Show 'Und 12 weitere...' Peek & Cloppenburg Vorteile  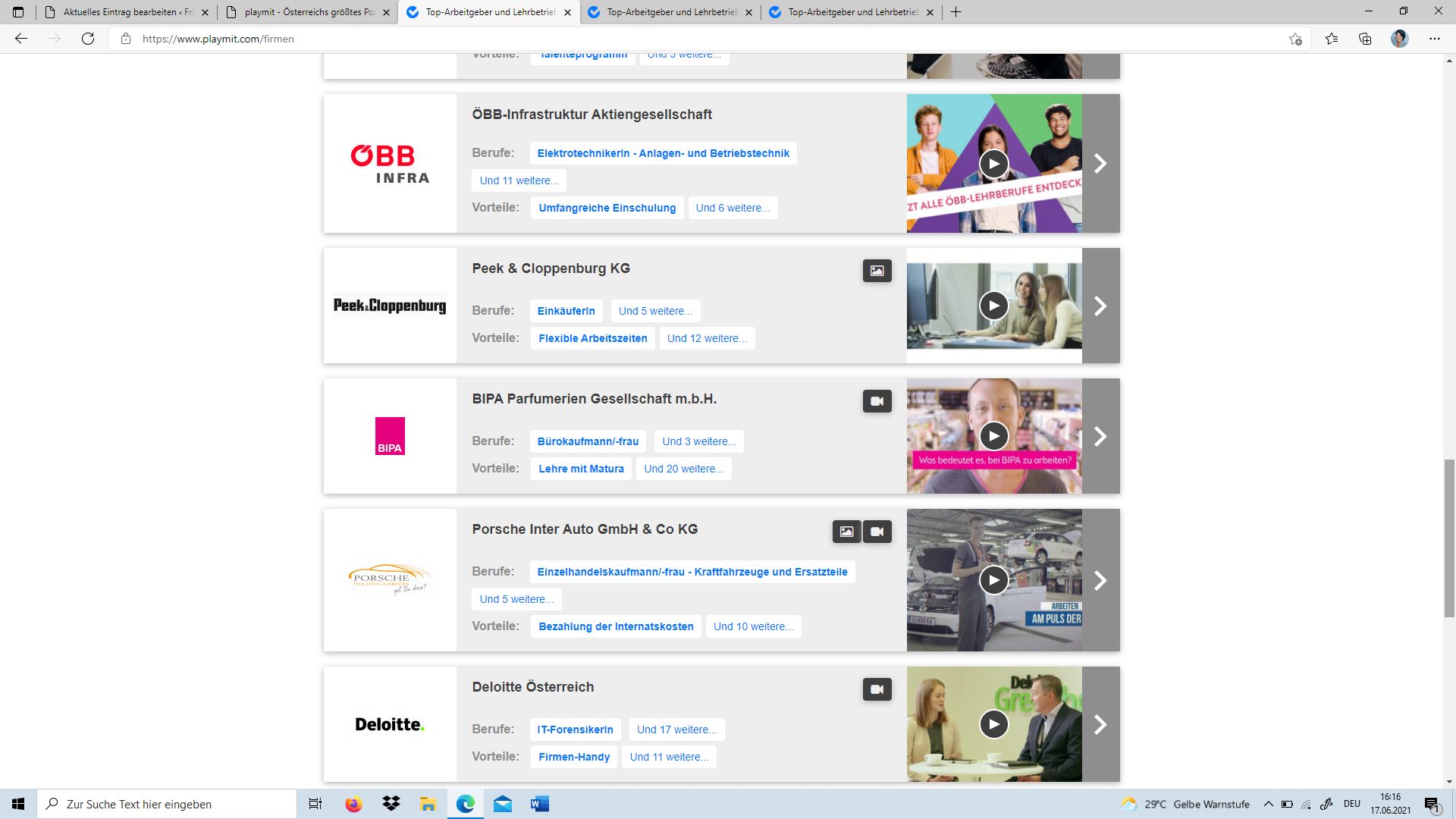[x=707, y=338]
